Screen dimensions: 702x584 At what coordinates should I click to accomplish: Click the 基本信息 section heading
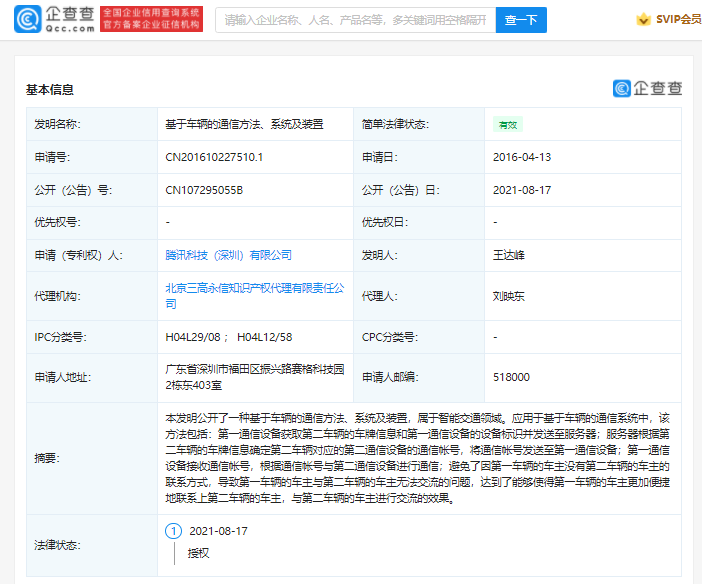click(x=50, y=90)
